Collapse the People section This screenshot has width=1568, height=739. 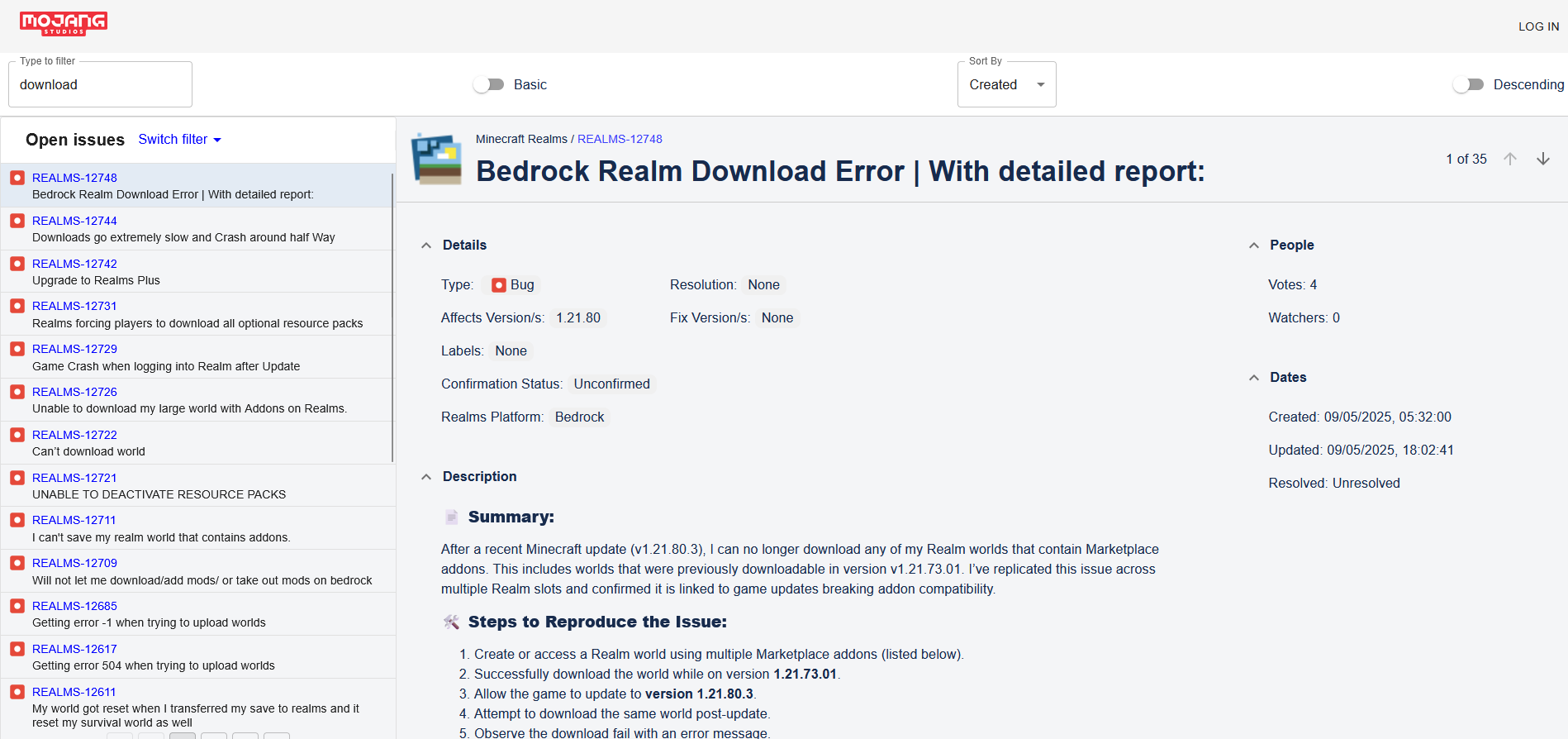coord(1253,246)
